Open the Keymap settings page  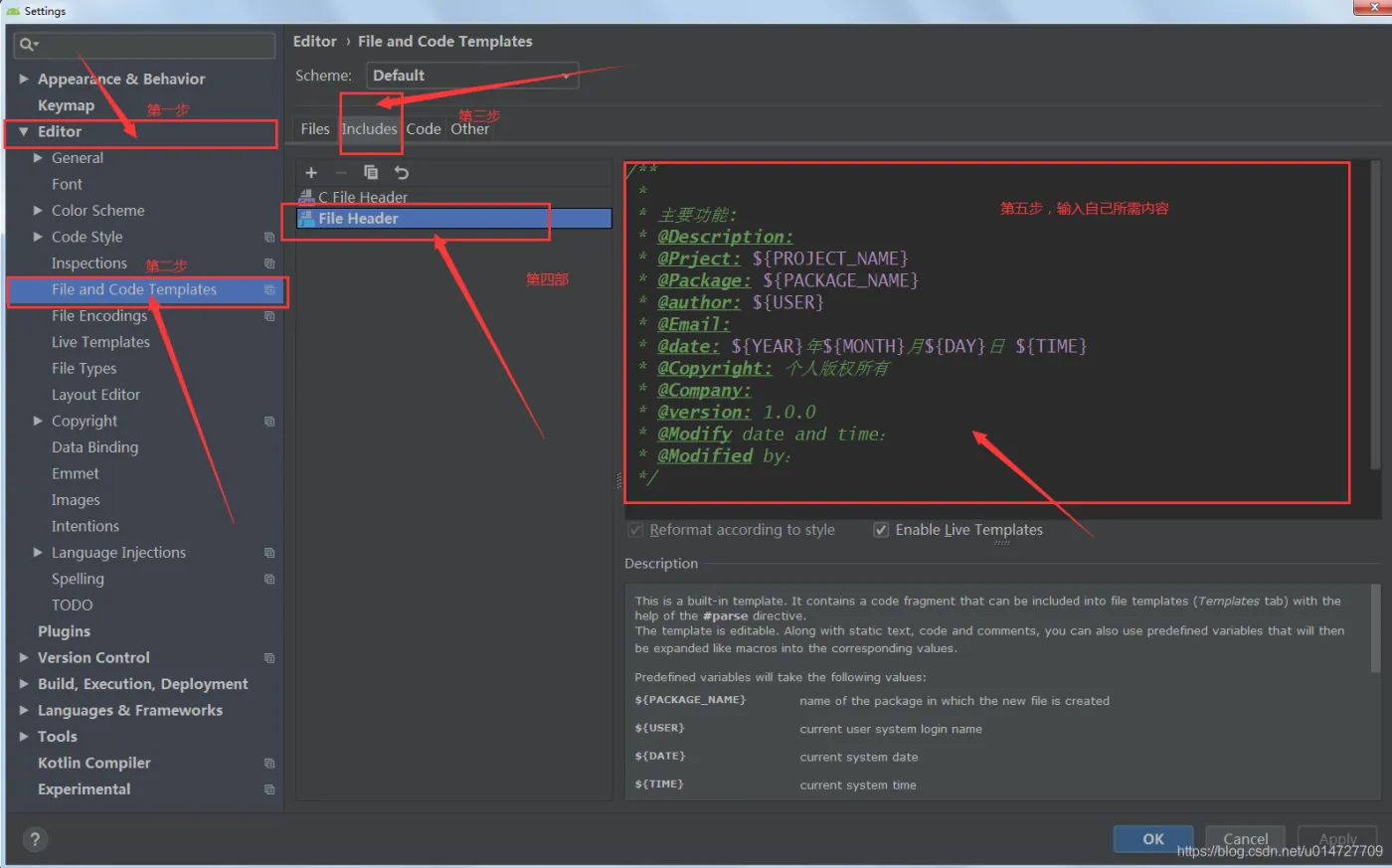pos(66,105)
